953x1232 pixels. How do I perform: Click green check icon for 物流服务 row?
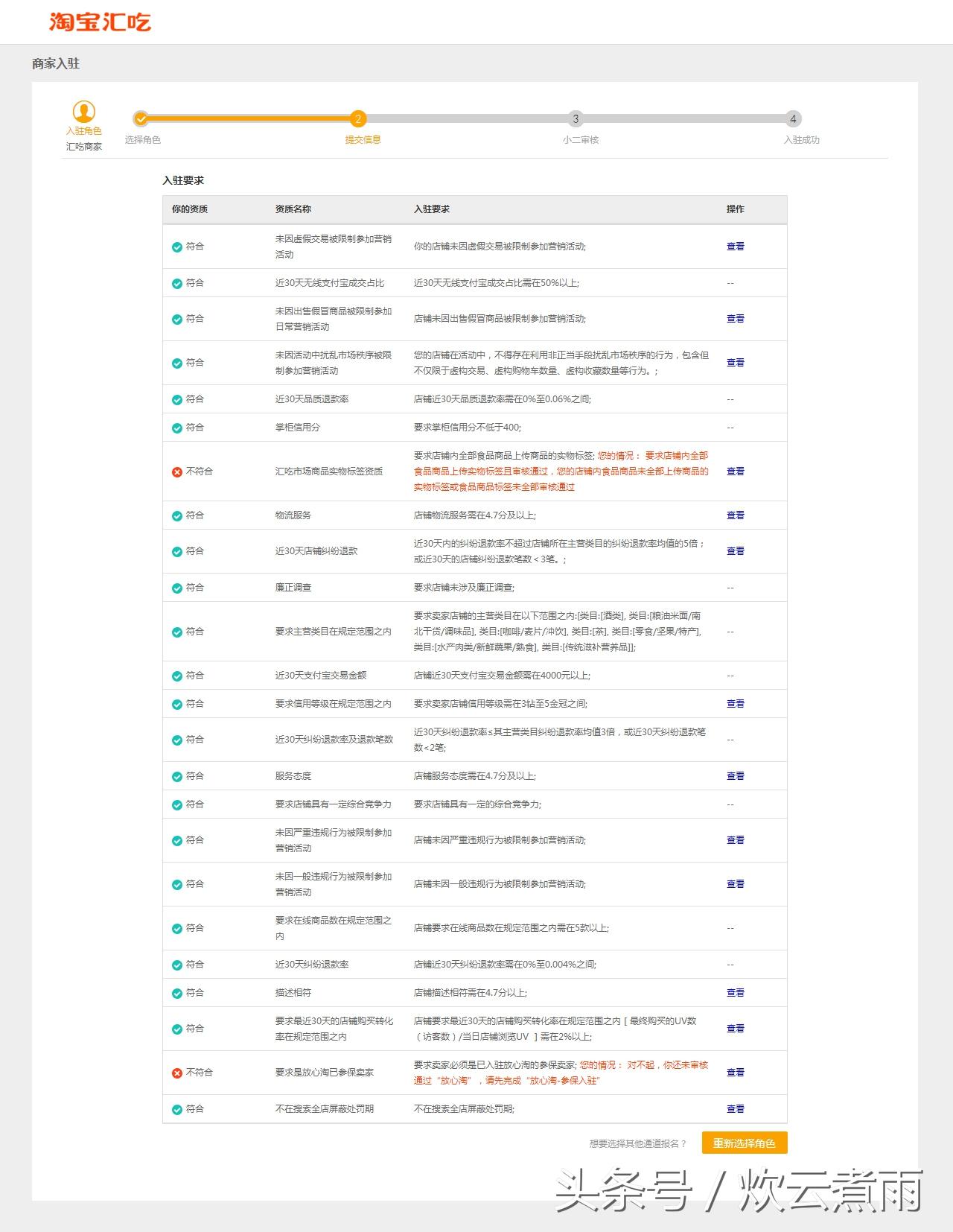click(177, 515)
